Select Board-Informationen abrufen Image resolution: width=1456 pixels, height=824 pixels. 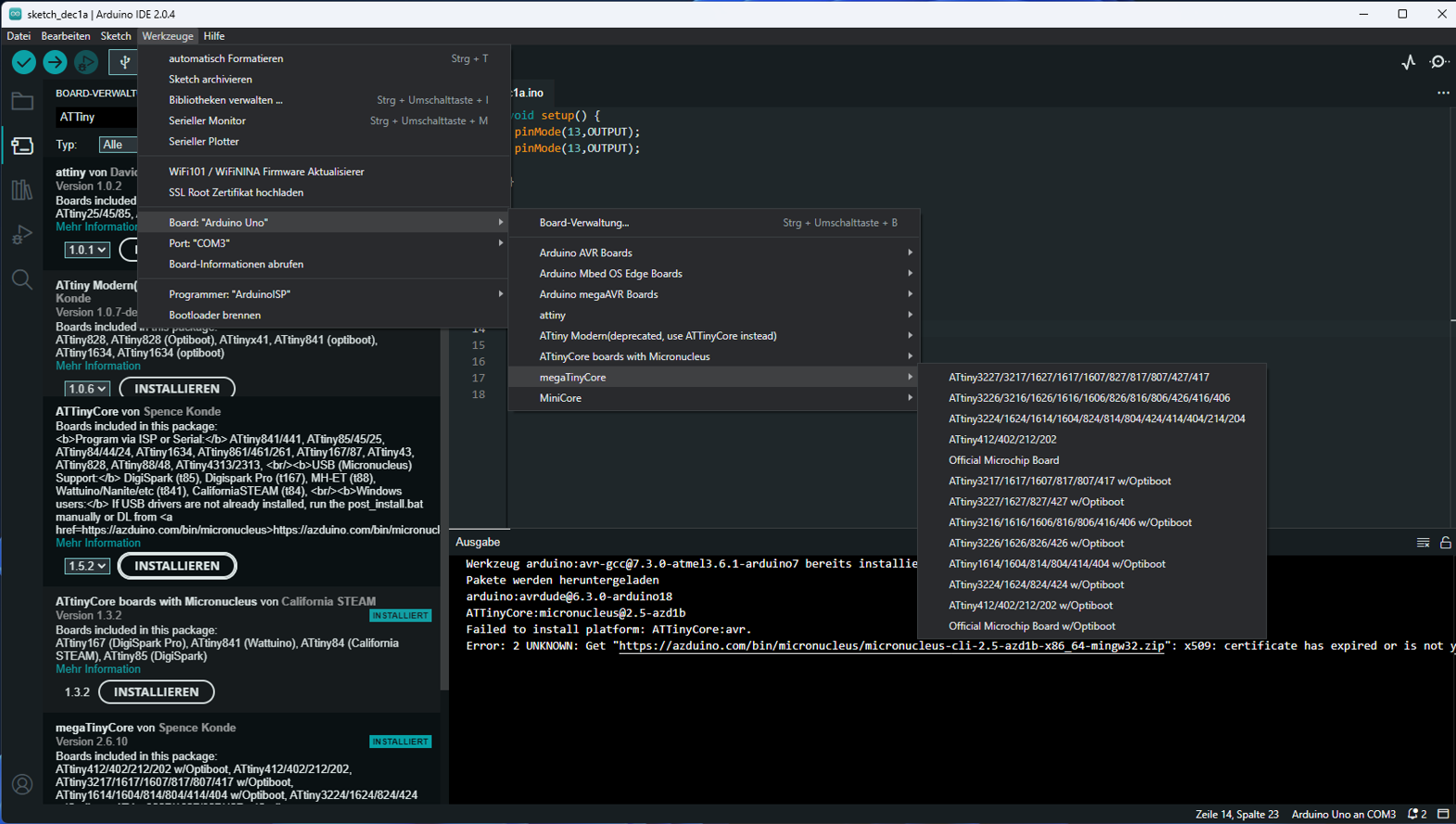coord(324,264)
